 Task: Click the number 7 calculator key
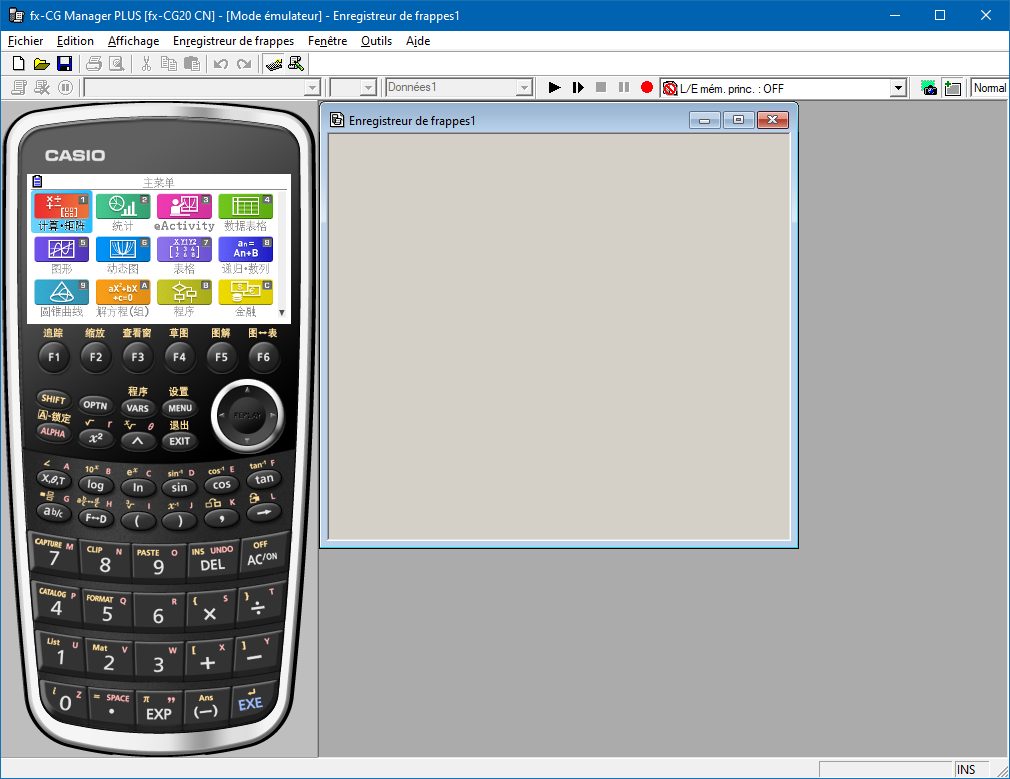tap(53, 557)
